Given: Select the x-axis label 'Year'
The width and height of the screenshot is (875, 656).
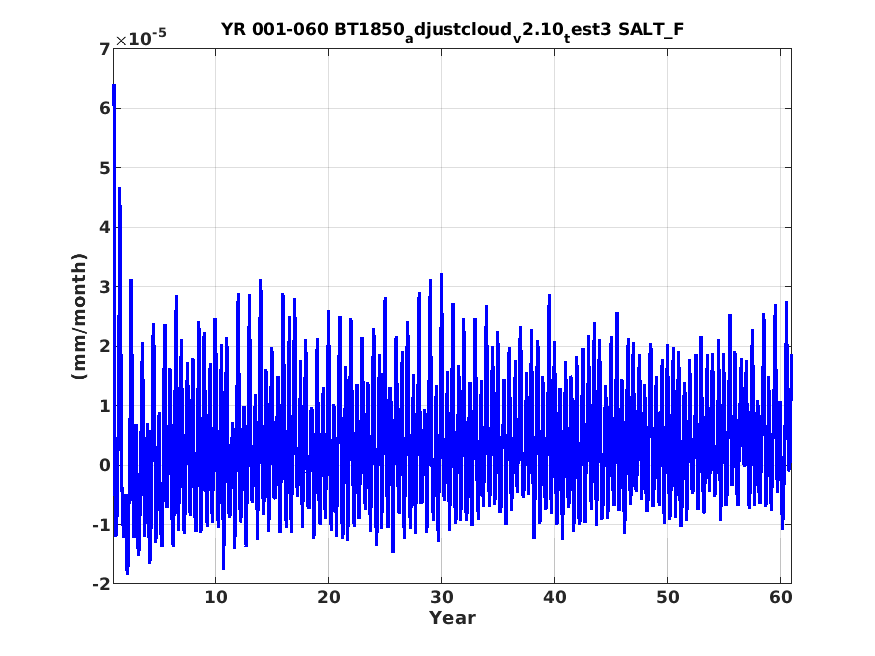Looking at the screenshot, I should pyautogui.click(x=452, y=618).
